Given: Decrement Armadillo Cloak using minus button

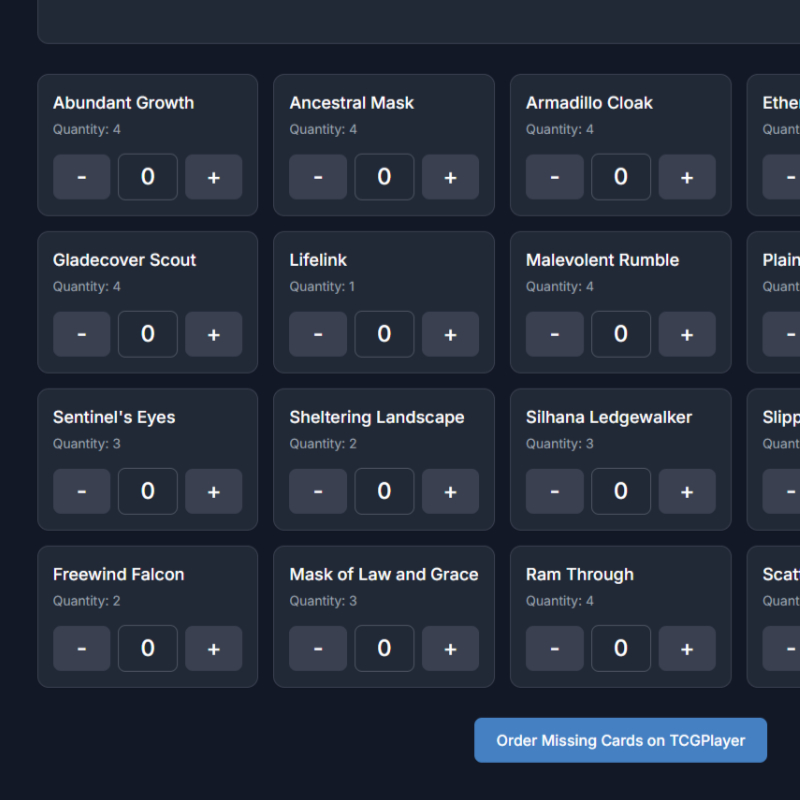Looking at the screenshot, I should (x=554, y=177).
